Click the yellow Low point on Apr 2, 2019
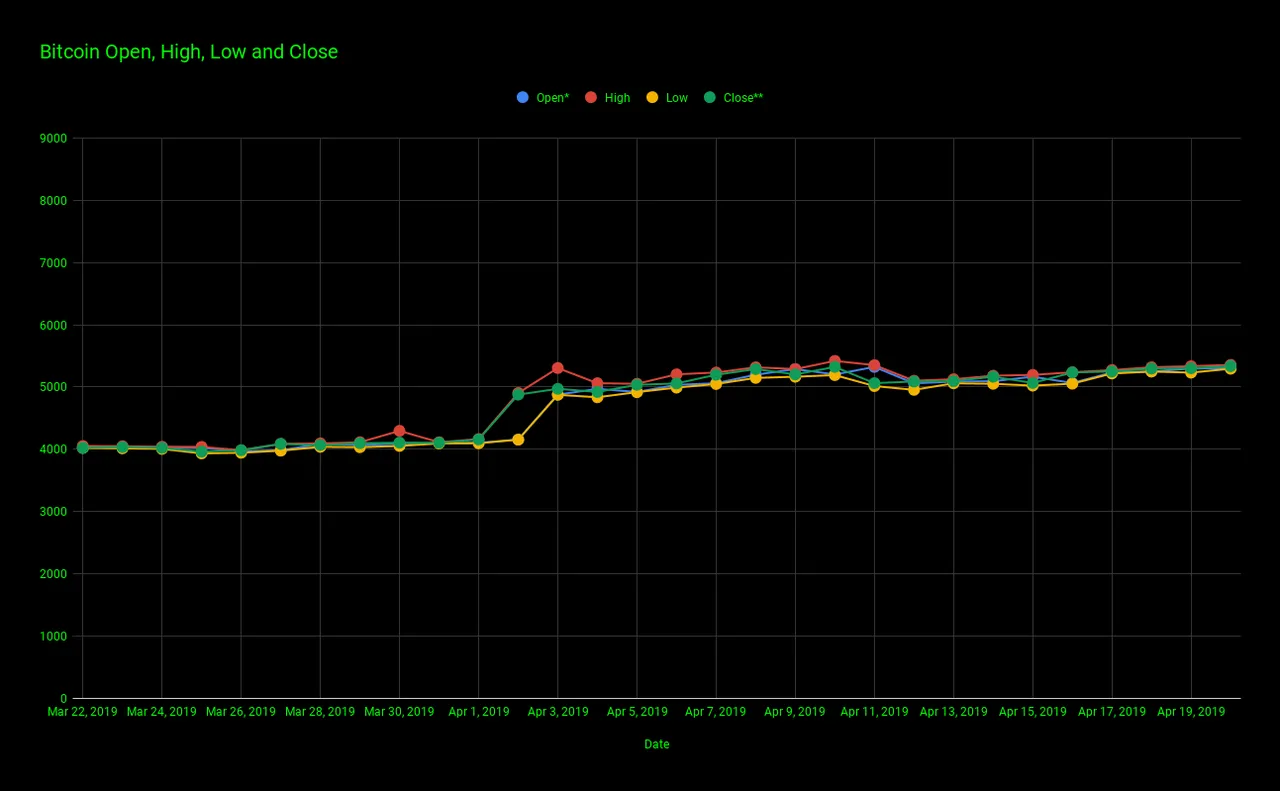Screen dimensions: 1280x791 518,439
